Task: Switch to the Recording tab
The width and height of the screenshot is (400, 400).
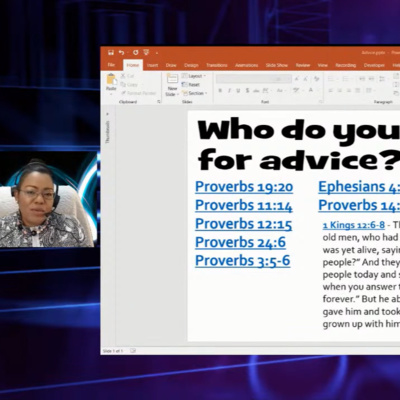Action: [345, 65]
